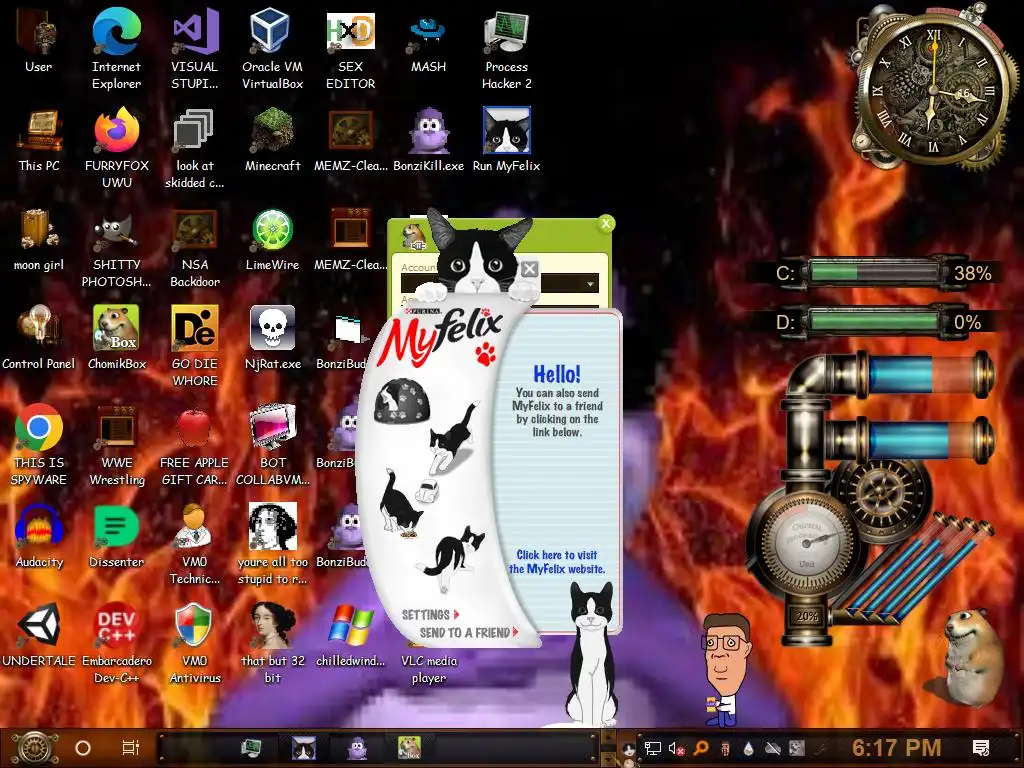Select the cat bed option in MyFelix
The height and width of the screenshot is (768, 1024).
click(x=402, y=400)
